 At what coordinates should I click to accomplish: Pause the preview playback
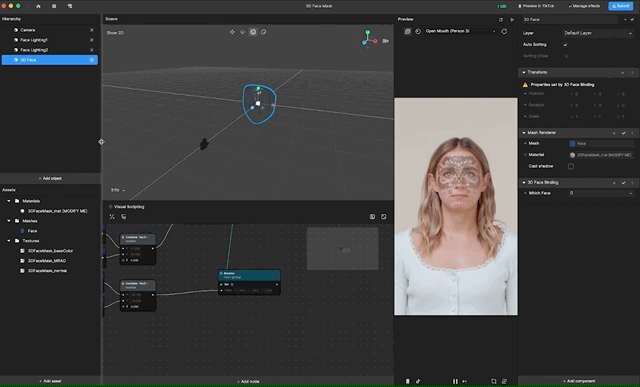point(455,381)
